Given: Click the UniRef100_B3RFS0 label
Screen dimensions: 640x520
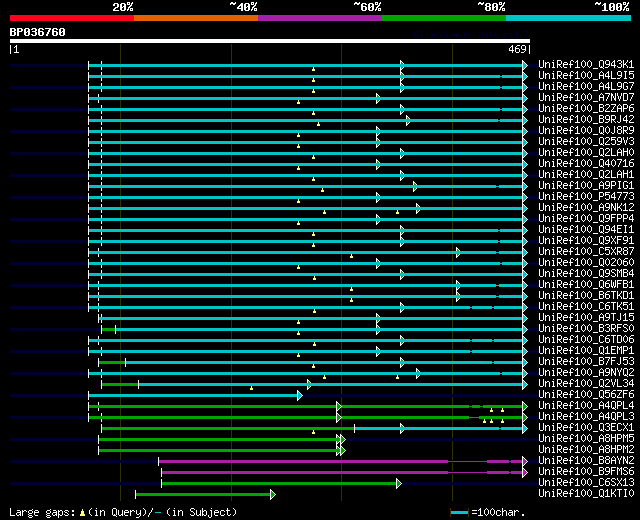Looking at the screenshot, I should pos(586,329).
